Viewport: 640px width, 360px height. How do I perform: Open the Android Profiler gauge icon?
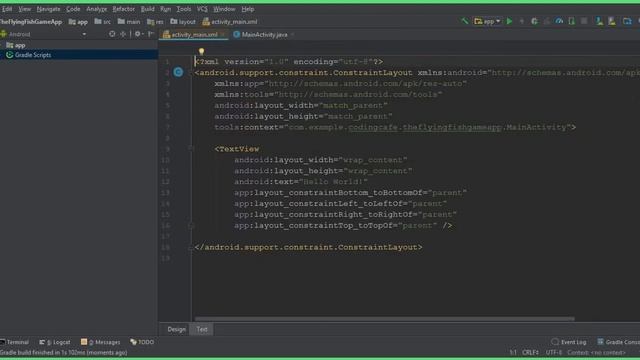click(559, 21)
